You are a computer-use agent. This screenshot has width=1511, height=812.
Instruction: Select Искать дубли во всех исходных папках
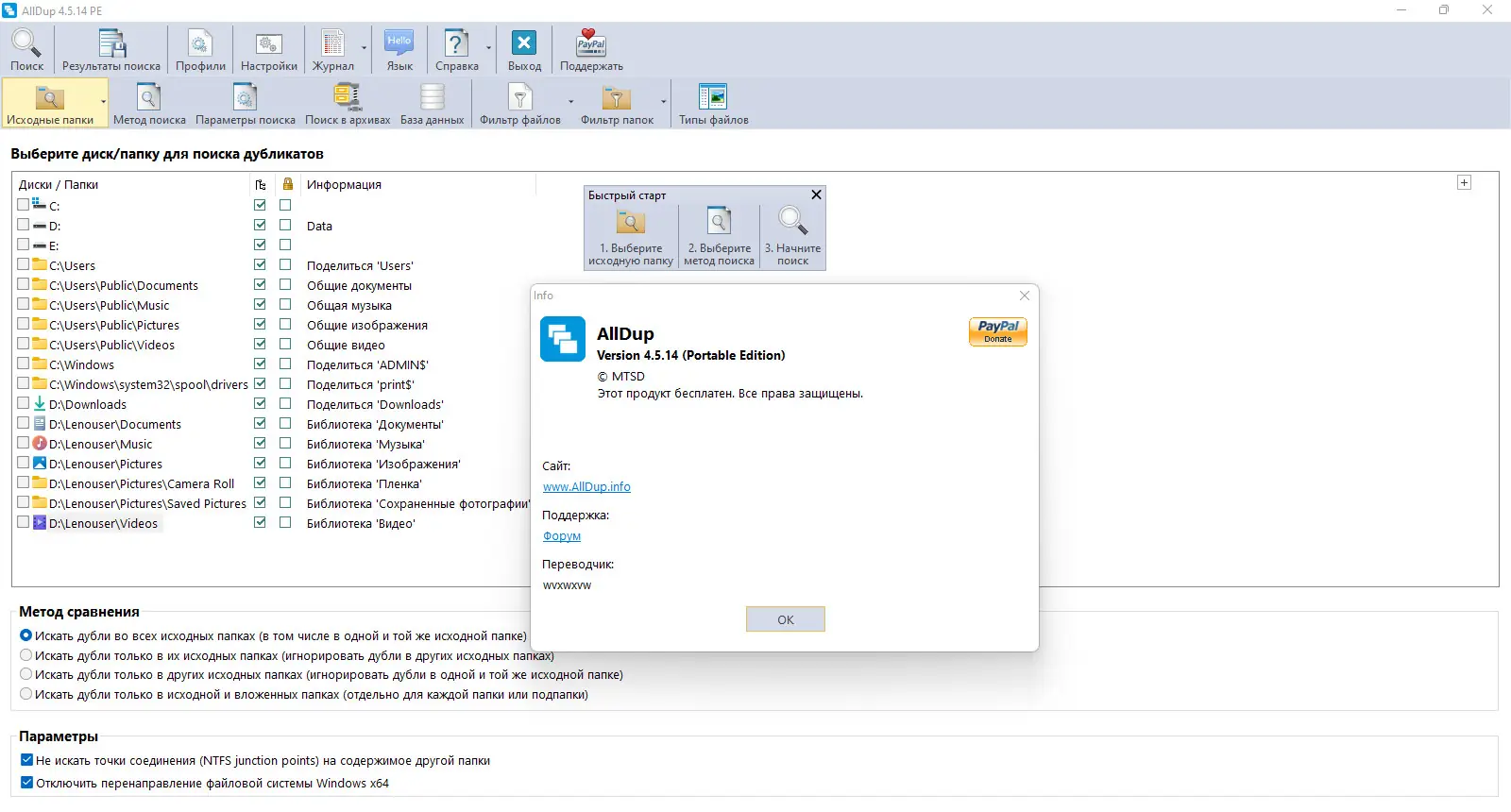(26, 635)
